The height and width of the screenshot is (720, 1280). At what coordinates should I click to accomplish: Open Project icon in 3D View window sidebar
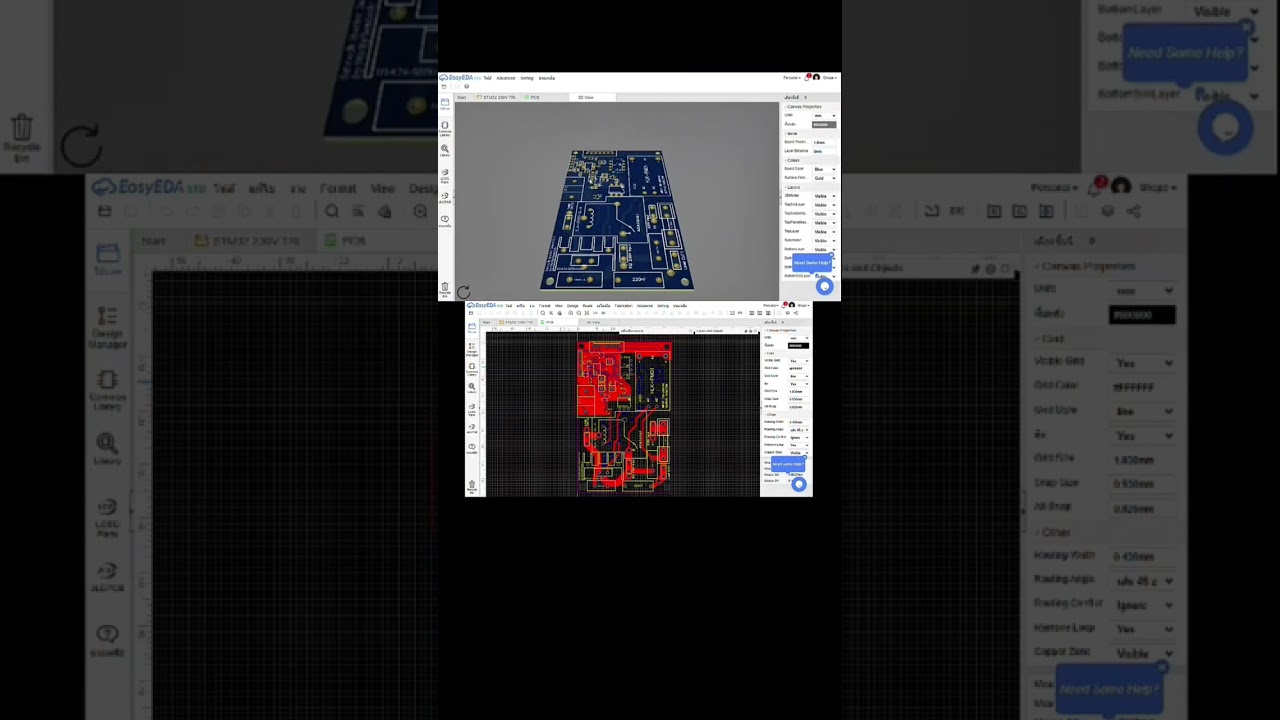tap(445, 103)
